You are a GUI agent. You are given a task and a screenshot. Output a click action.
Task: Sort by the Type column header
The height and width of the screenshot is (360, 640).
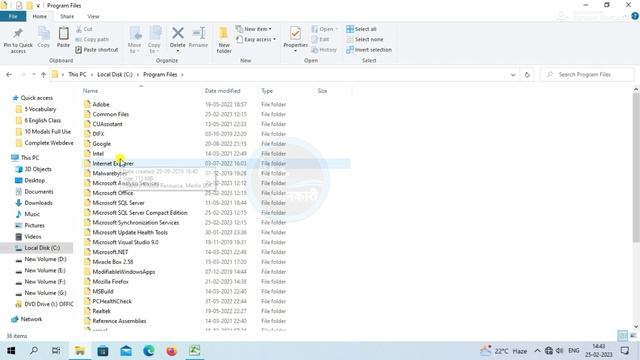coord(287,91)
